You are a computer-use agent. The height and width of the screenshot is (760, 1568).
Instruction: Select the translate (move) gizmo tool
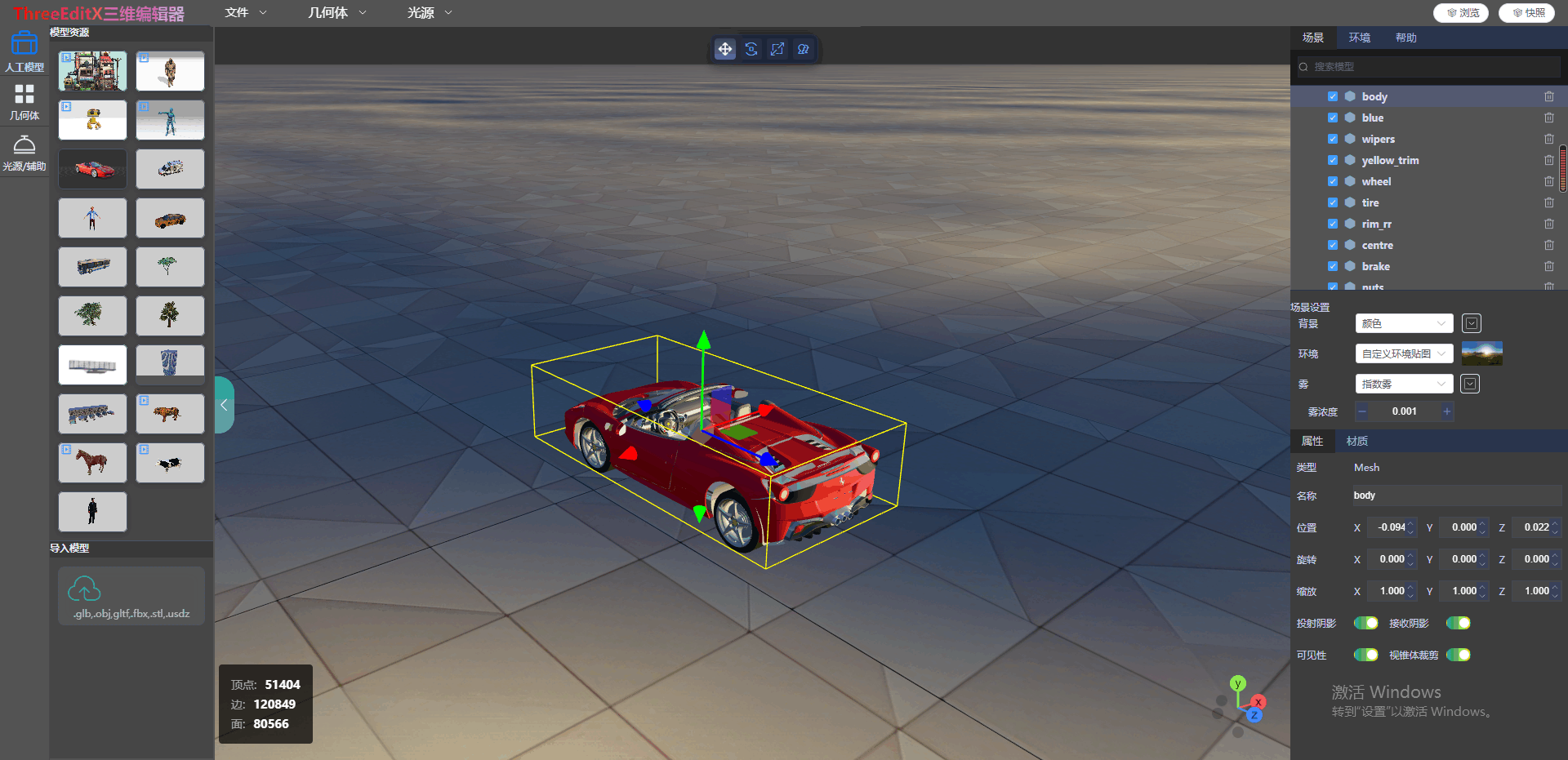[x=725, y=49]
